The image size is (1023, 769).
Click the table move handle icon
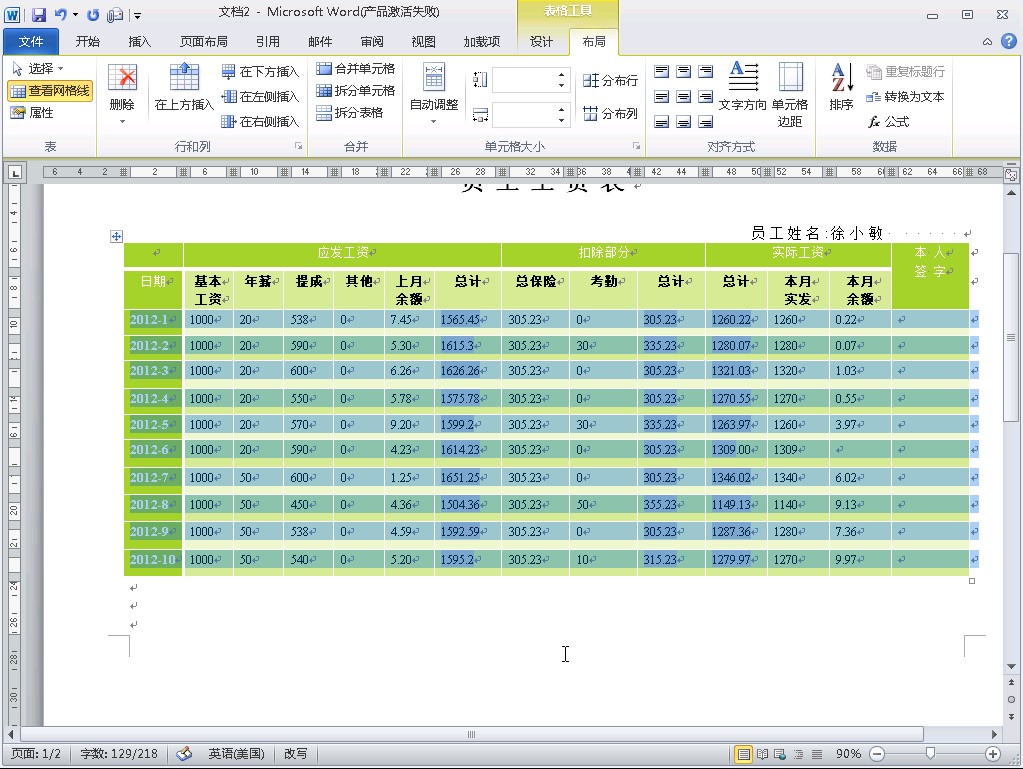click(116, 237)
